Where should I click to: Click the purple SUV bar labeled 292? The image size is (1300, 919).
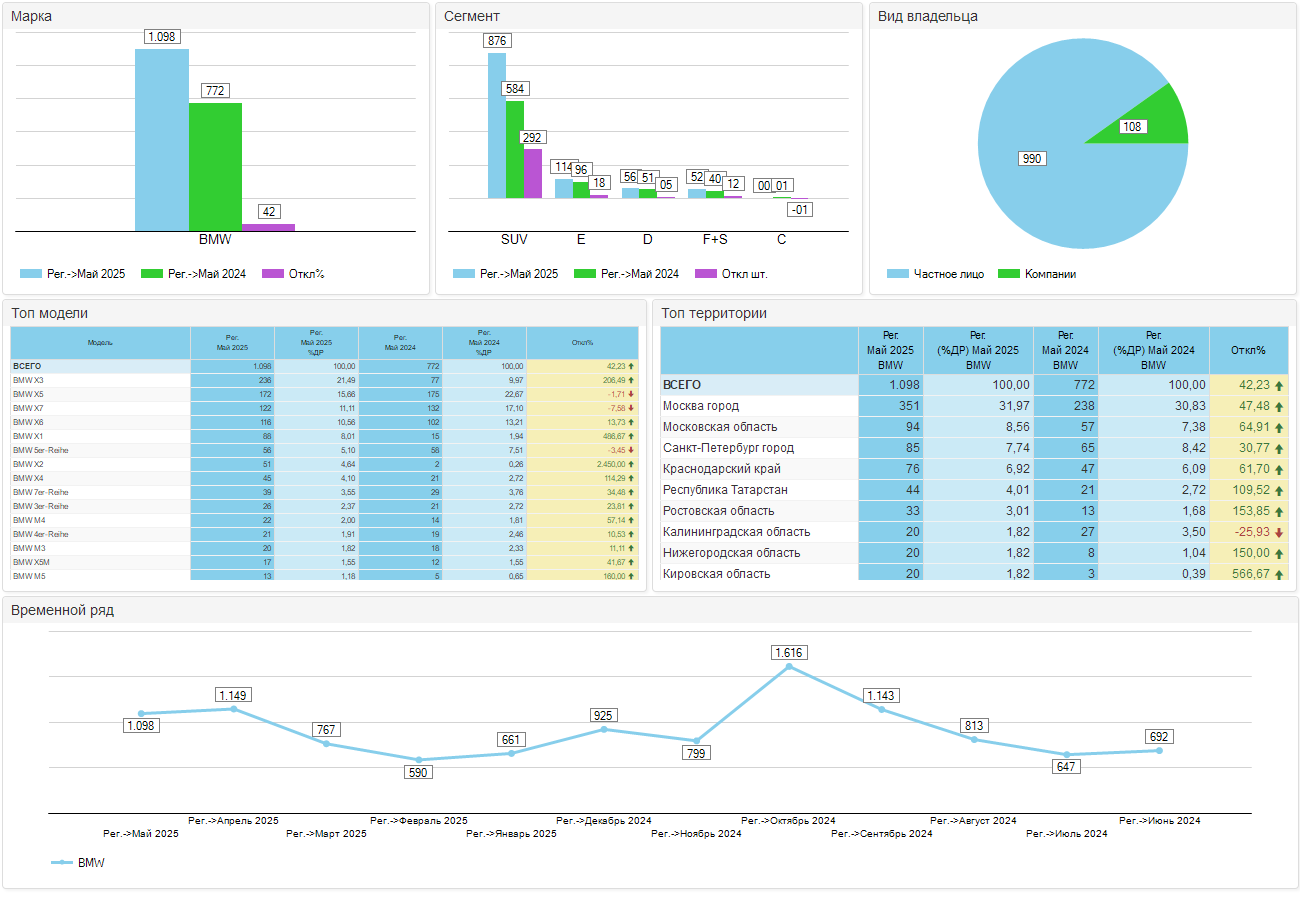point(532,174)
